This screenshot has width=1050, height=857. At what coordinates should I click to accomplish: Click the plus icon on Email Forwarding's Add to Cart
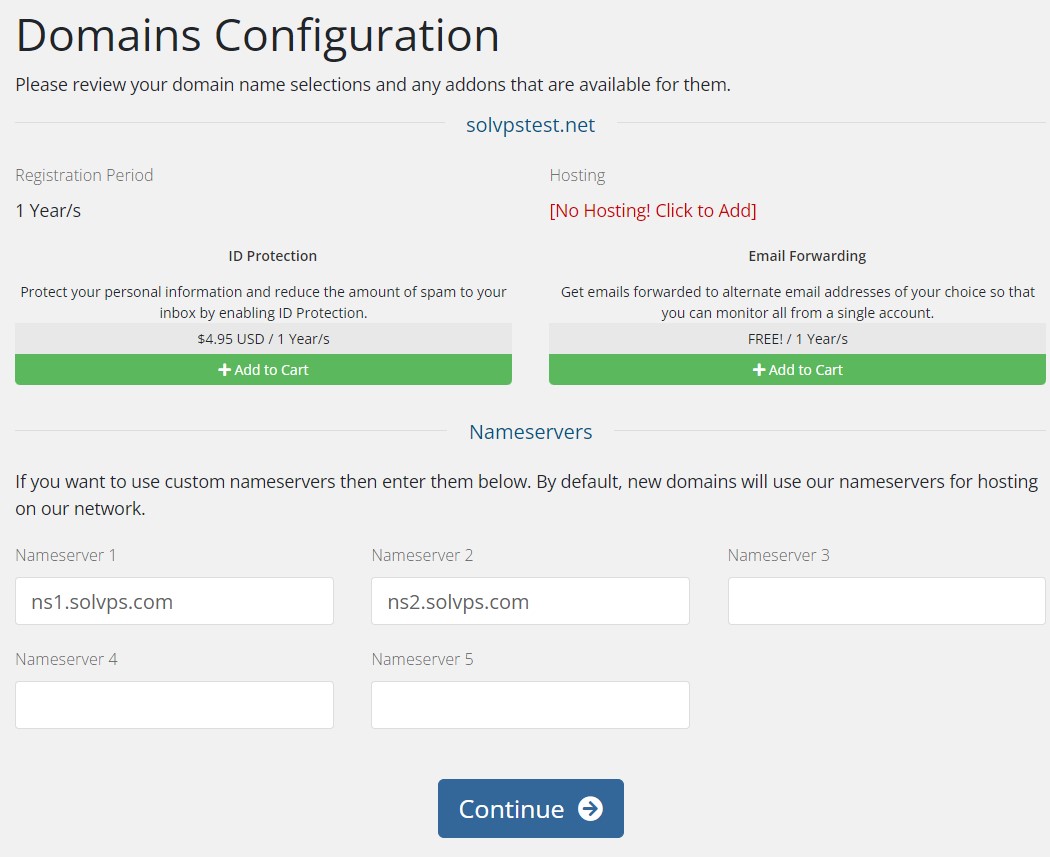759,370
